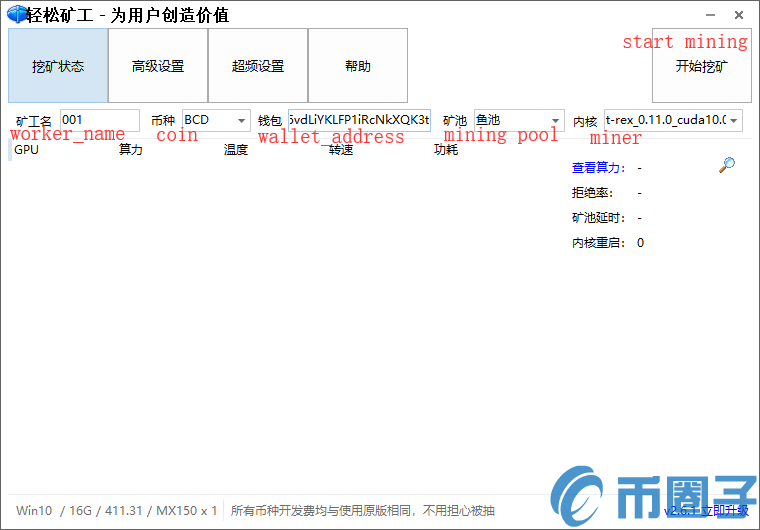Click the 温度 column header
The image size is (760, 530).
tap(236, 150)
